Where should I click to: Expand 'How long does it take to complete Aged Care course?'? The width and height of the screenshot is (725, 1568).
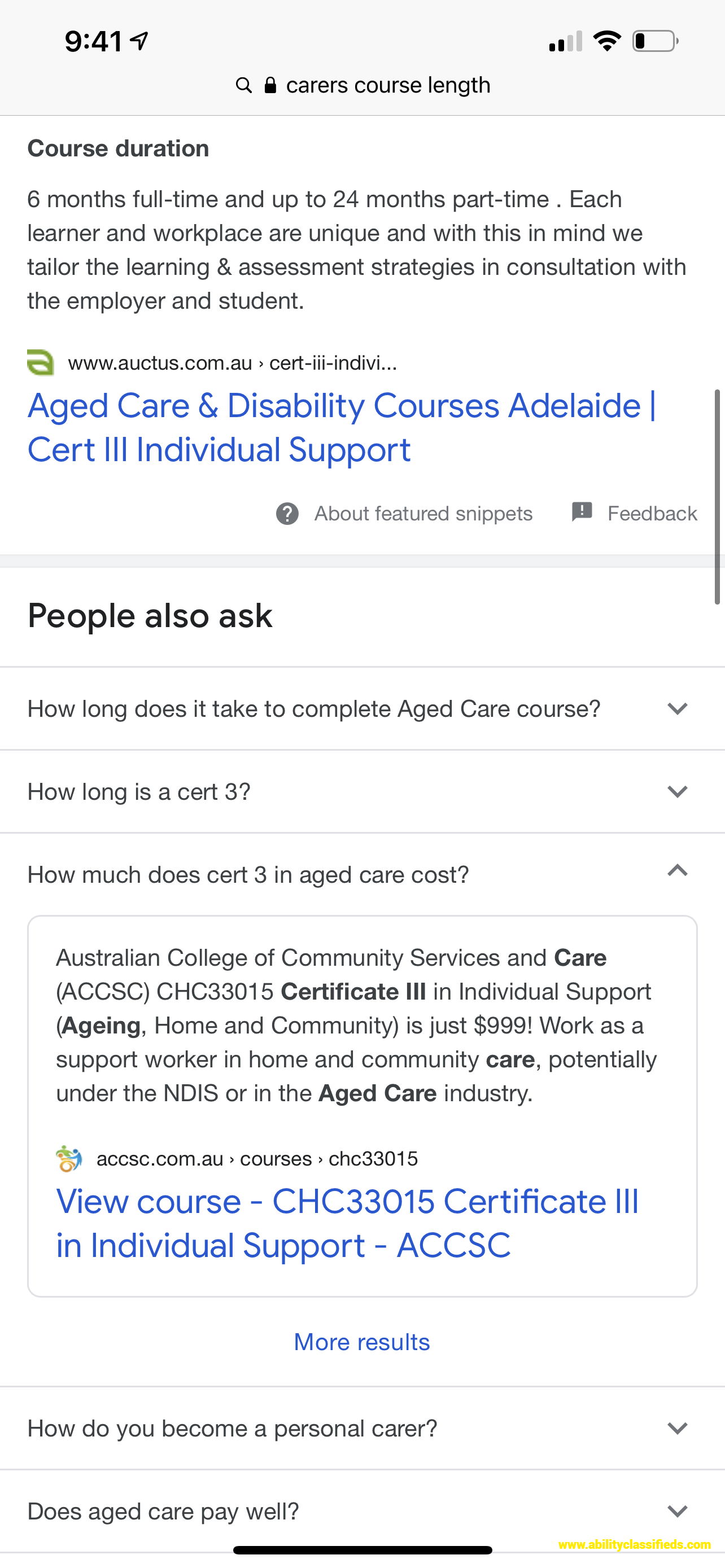coord(362,708)
